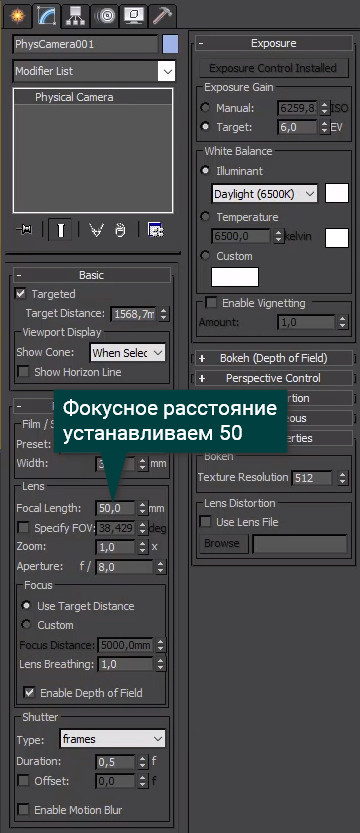This screenshot has height=833, width=360.
Task: Enable the Vignetting checkbox
Action: pos(211,303)
